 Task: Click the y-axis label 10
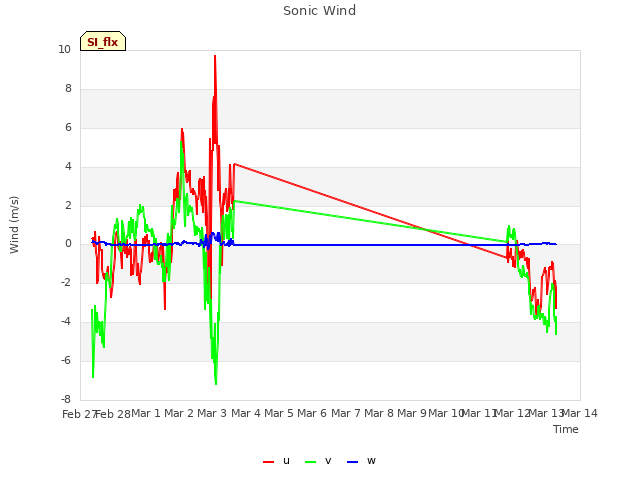[x=64, y=49]
